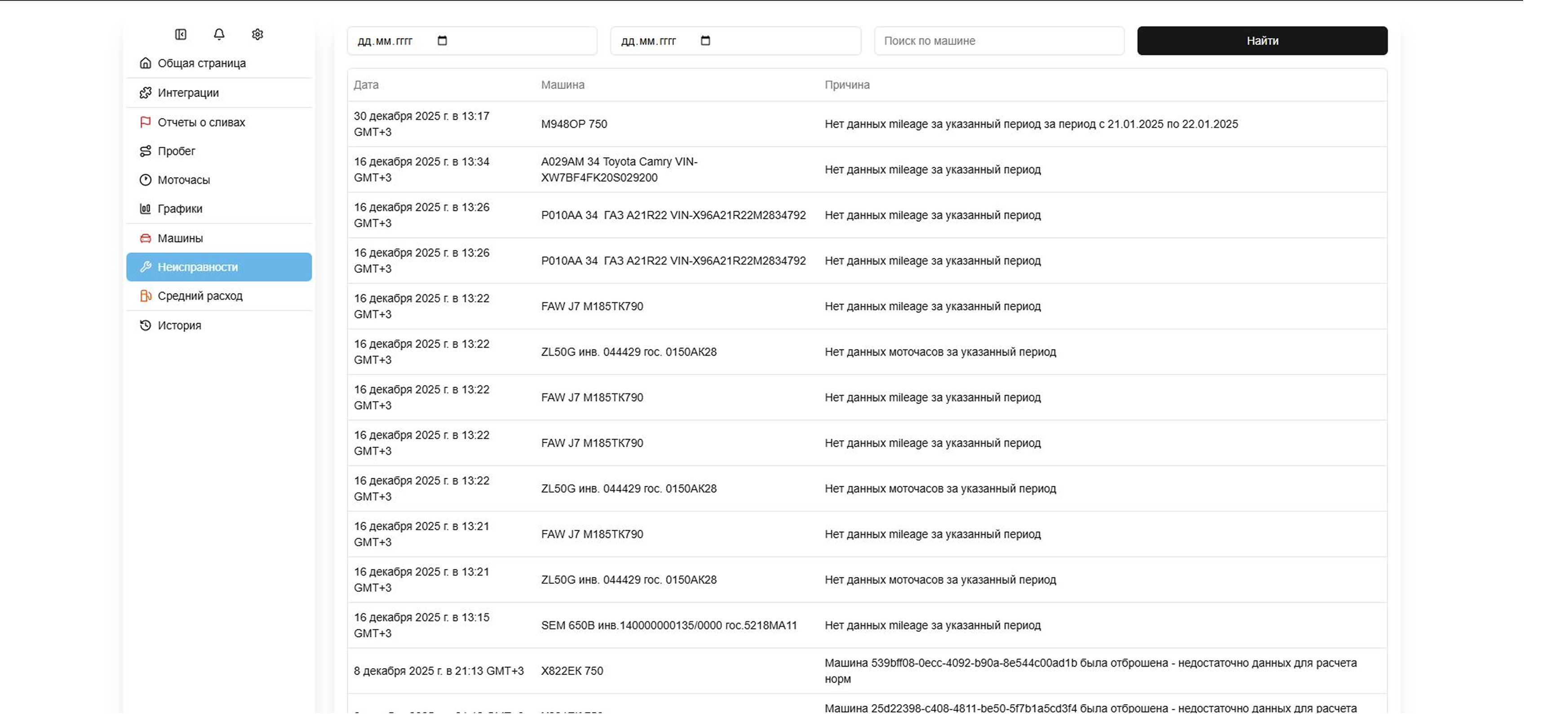The image size is (1568, 714).
Task: Click the chart icon next to Графики
Action: pos(146,209)
